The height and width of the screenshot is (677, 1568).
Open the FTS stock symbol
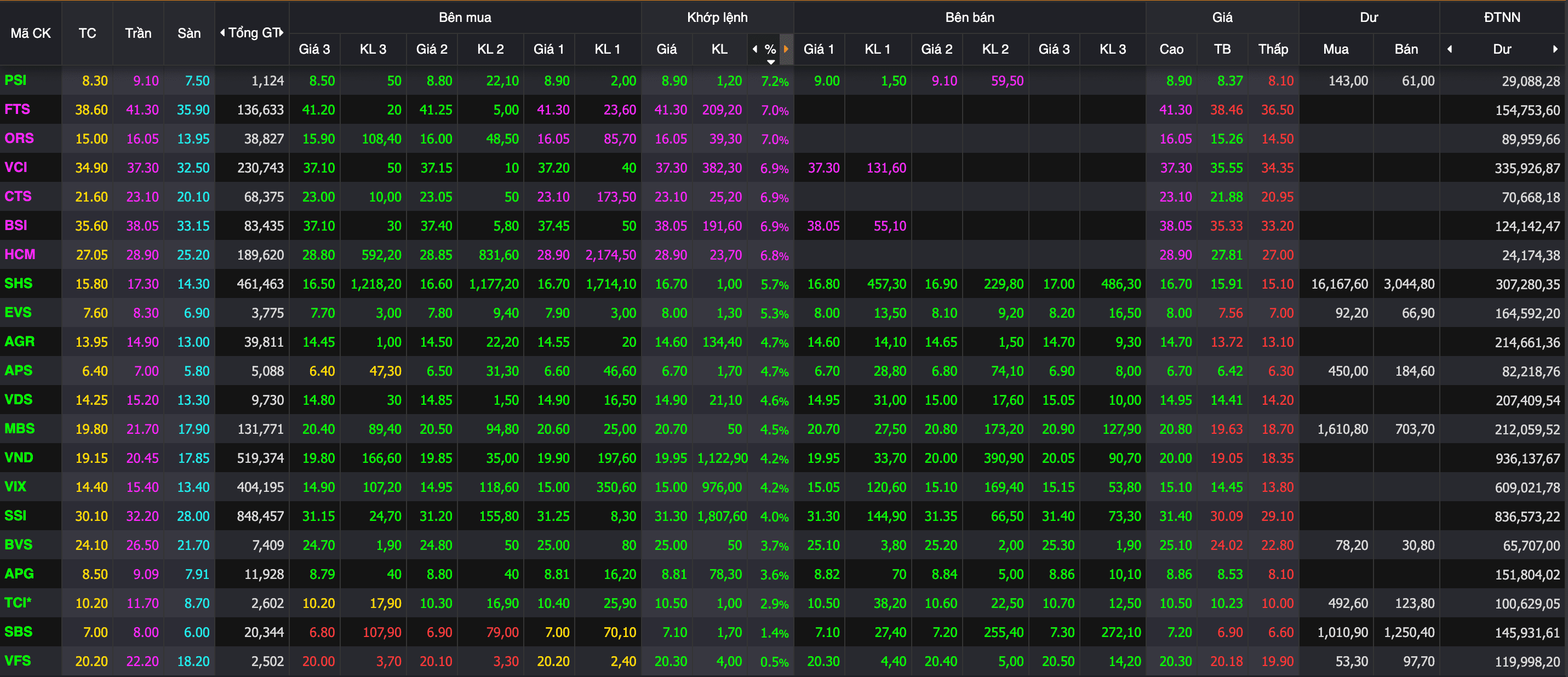point(17,110)
